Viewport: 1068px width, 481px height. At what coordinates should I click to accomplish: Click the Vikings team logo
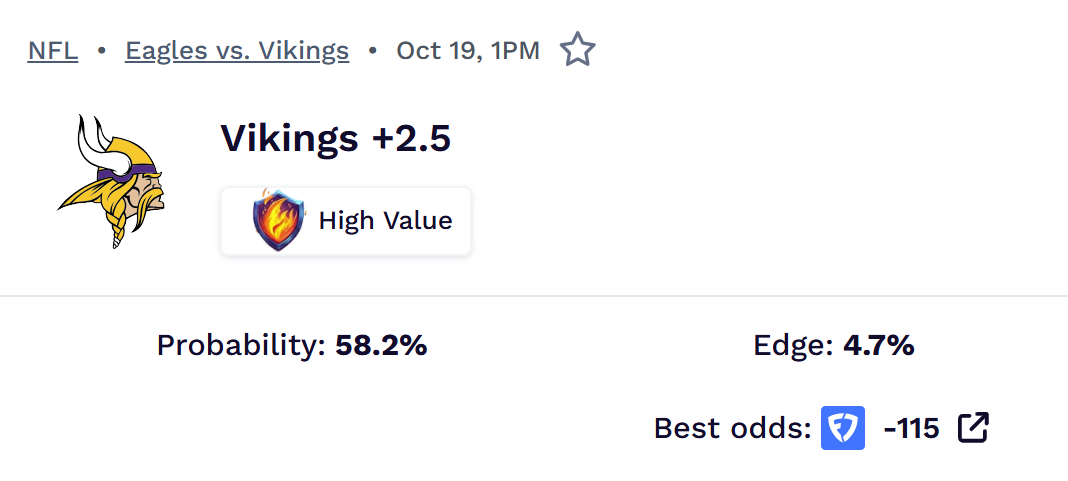click(x=111, y=181)
